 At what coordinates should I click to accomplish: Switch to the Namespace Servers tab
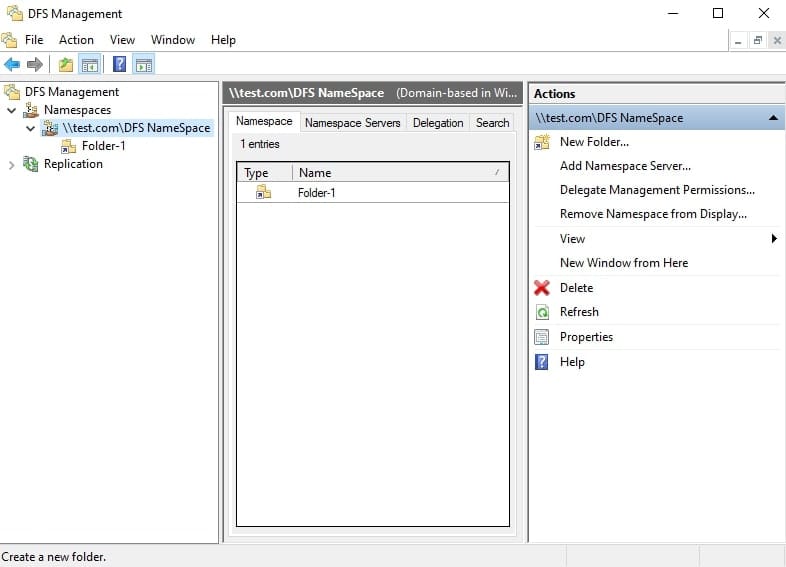[x=352, y=123]
